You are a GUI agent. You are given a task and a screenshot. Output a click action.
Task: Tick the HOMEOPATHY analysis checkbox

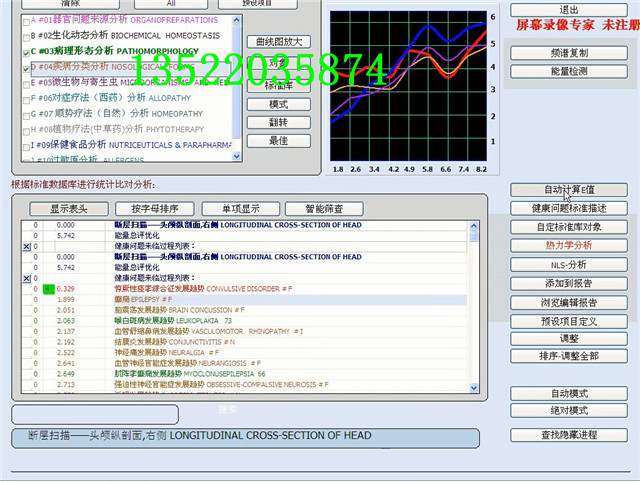tap(25, 114)
